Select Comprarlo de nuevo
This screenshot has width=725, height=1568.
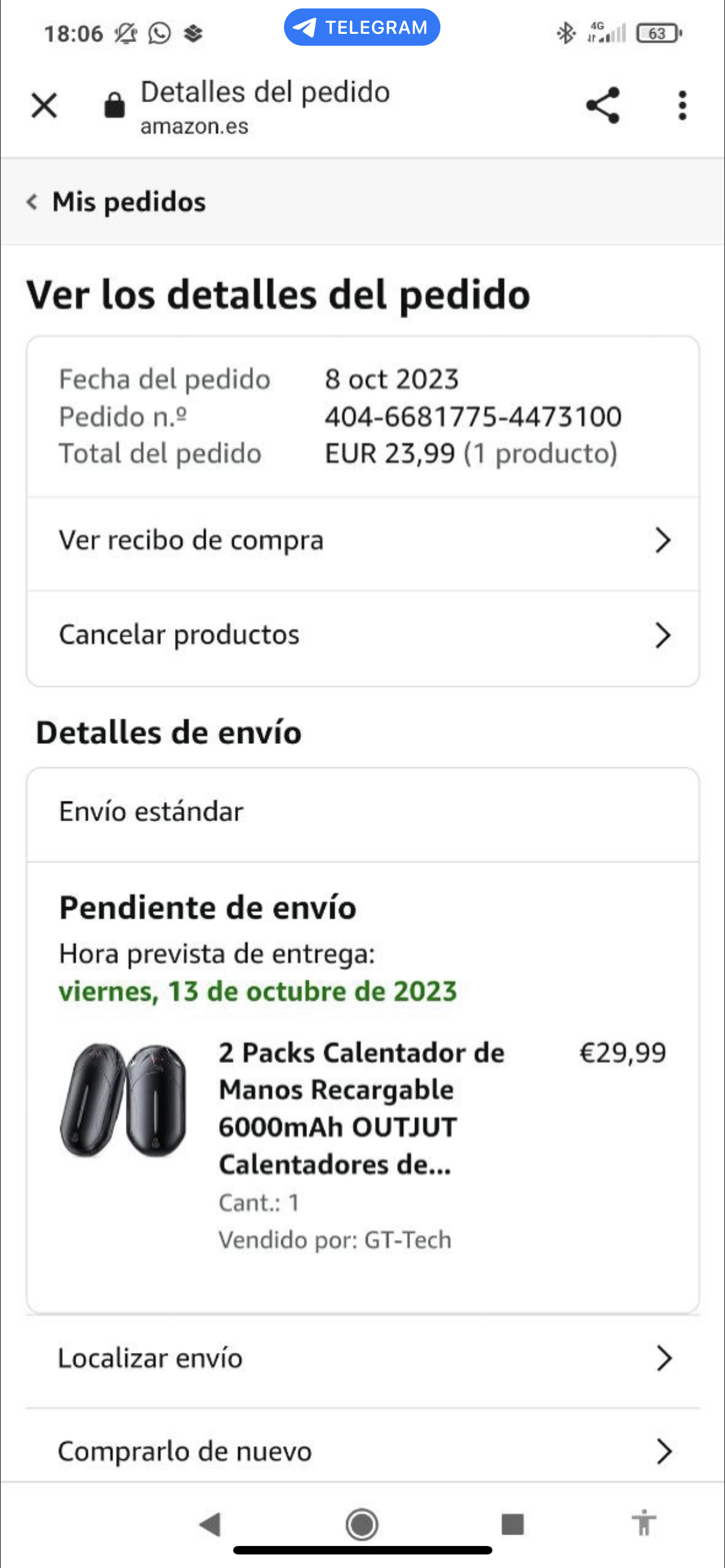[x=363, y=1451]
